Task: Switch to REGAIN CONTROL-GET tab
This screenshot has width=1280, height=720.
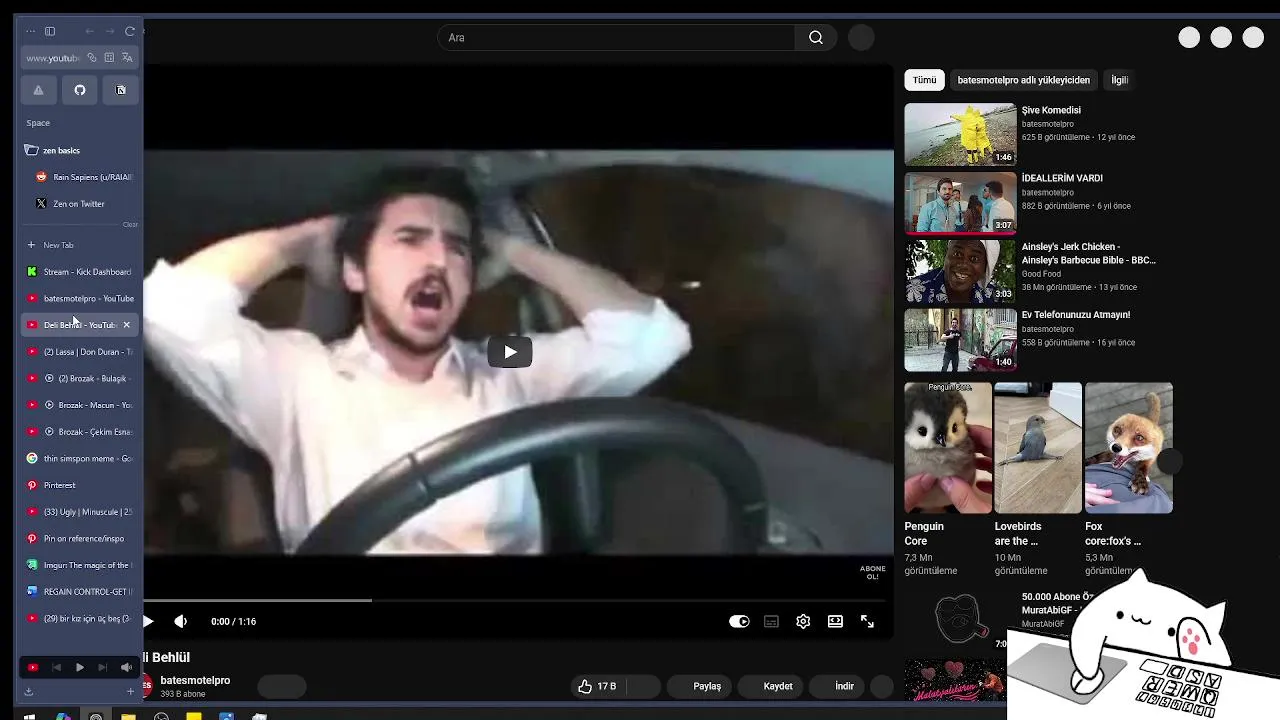Action: pyautogui.click(x=80, y=592)
